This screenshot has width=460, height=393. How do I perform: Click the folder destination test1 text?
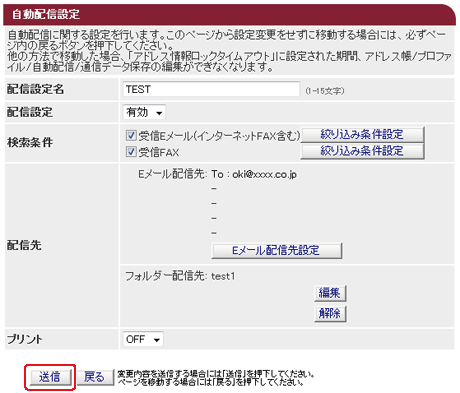click(x=223, y=276)
